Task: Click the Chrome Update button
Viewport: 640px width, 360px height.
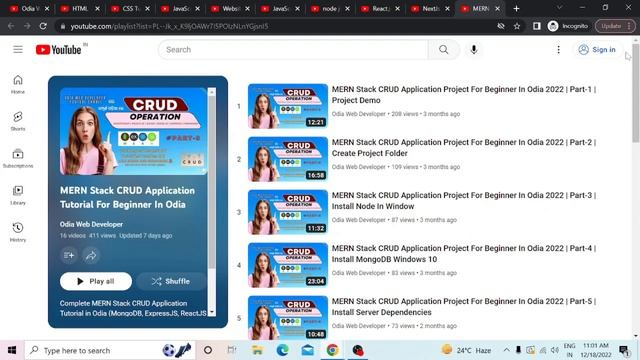Action: (615, 26)
